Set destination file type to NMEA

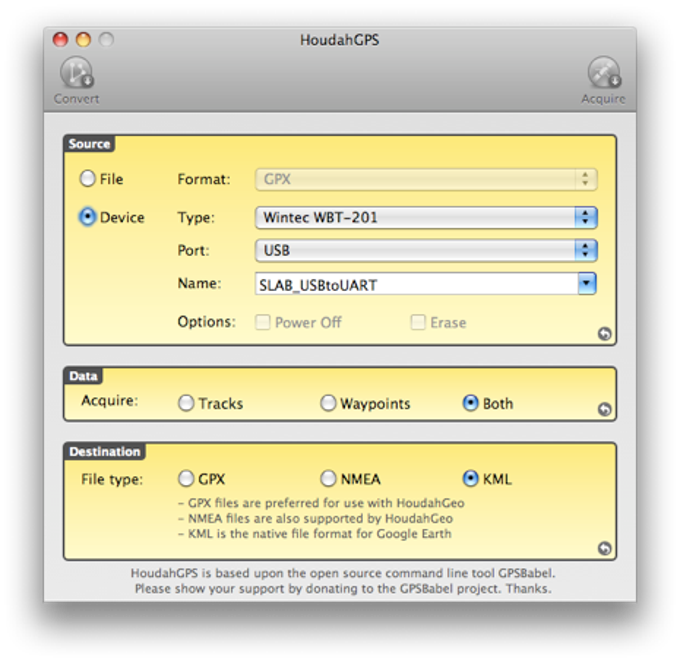(x=328, y=479)
